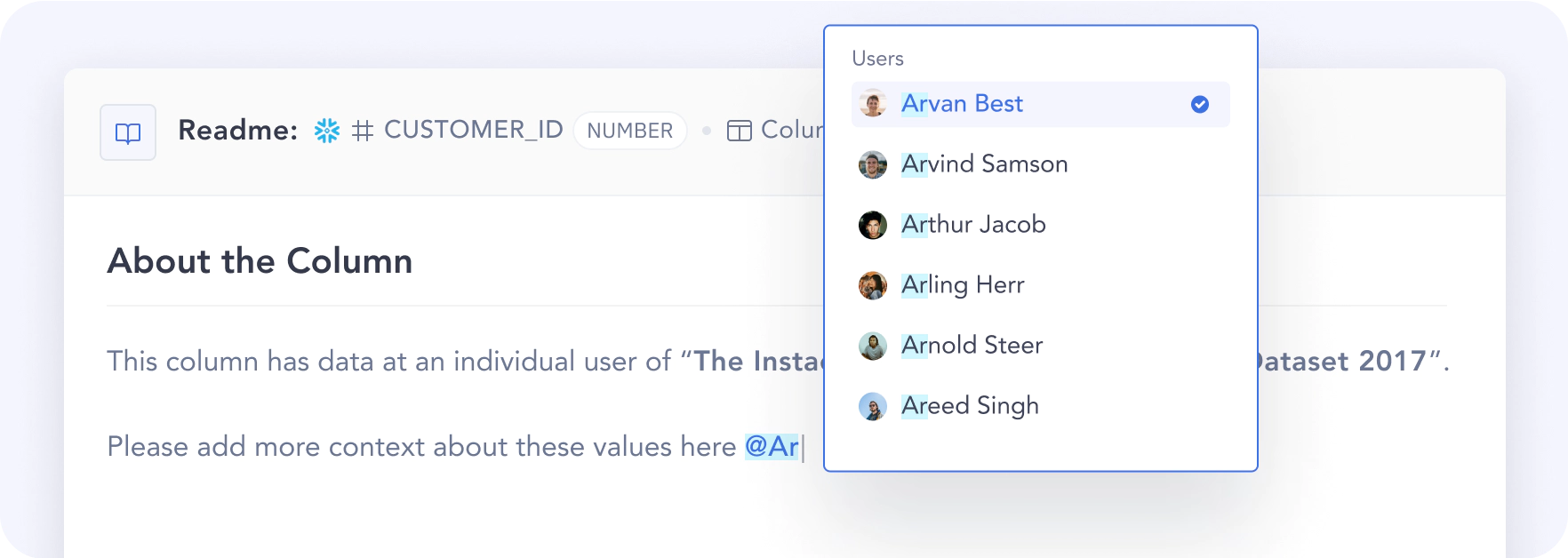Toggle the blue checkmark beside Arvan Best
1568x558 pixels.
[x=1200, y=104]
